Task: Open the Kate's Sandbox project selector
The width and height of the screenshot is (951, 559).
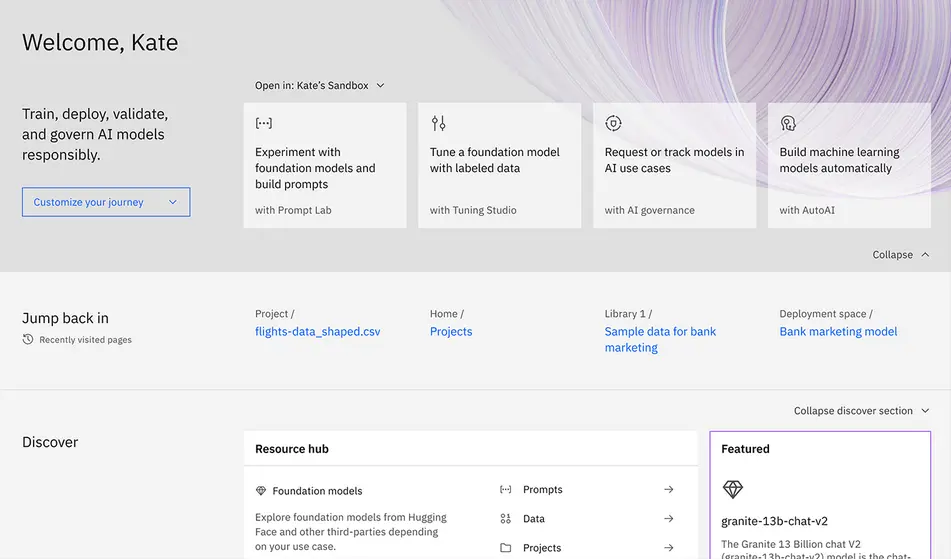Action: tap(320, 85)
